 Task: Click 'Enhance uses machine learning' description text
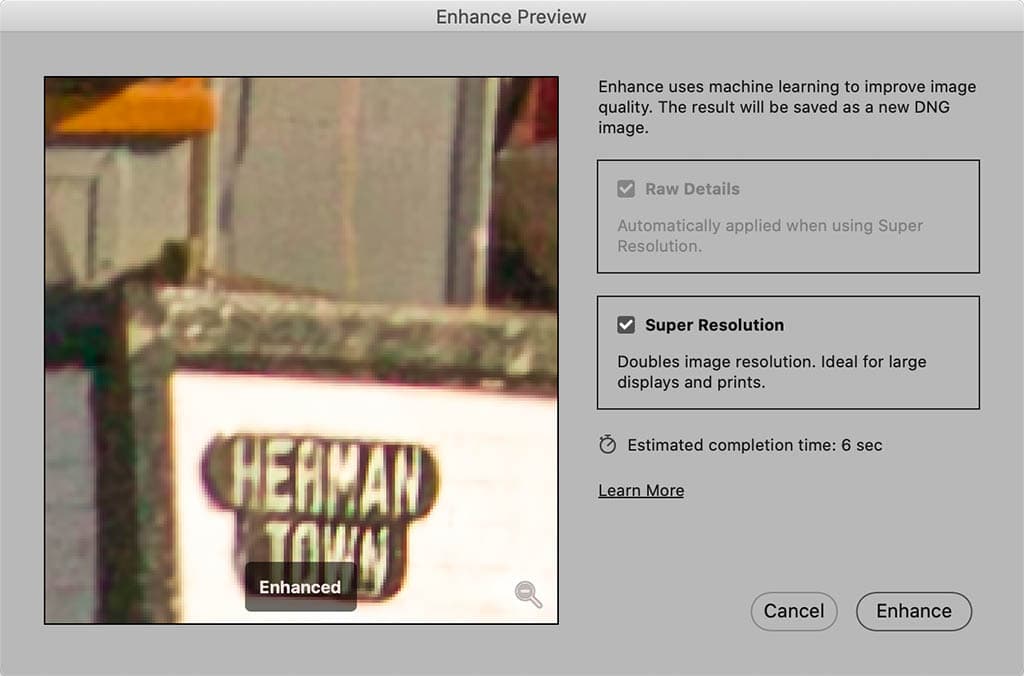point(787,107)
